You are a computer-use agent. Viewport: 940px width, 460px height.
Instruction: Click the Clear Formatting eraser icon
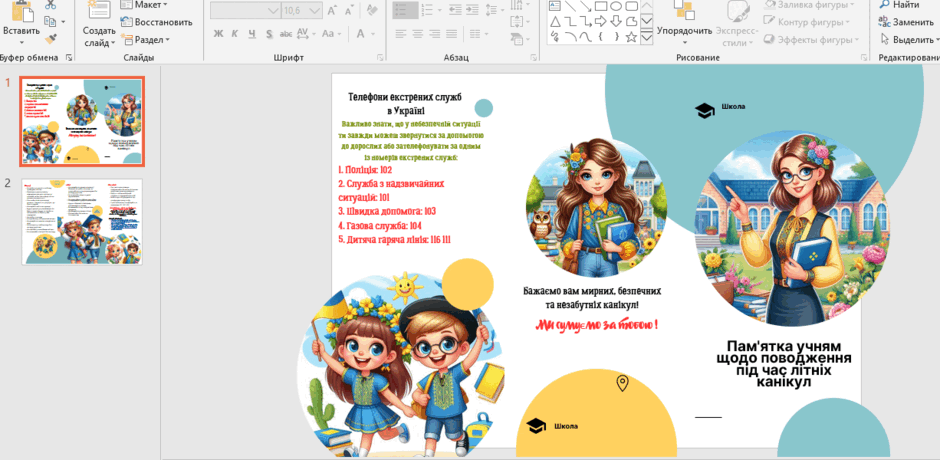click(x=372, y=10)
